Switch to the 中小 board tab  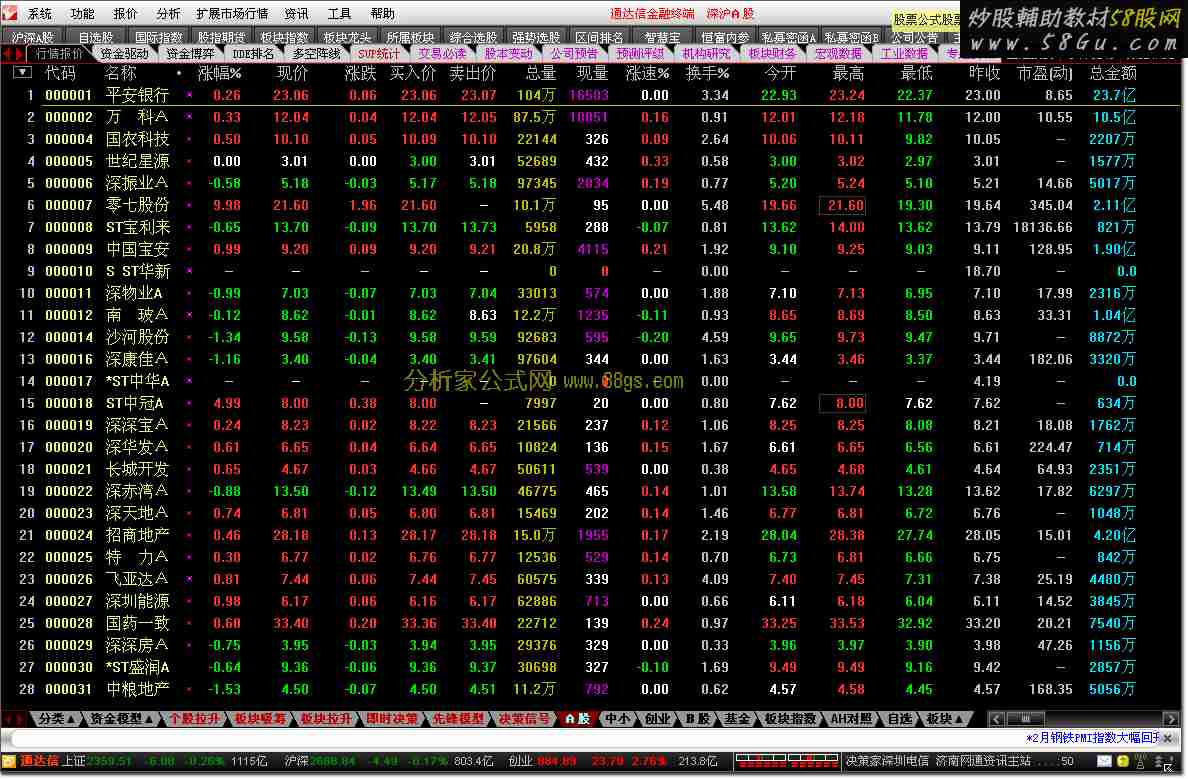click(617, 718)
